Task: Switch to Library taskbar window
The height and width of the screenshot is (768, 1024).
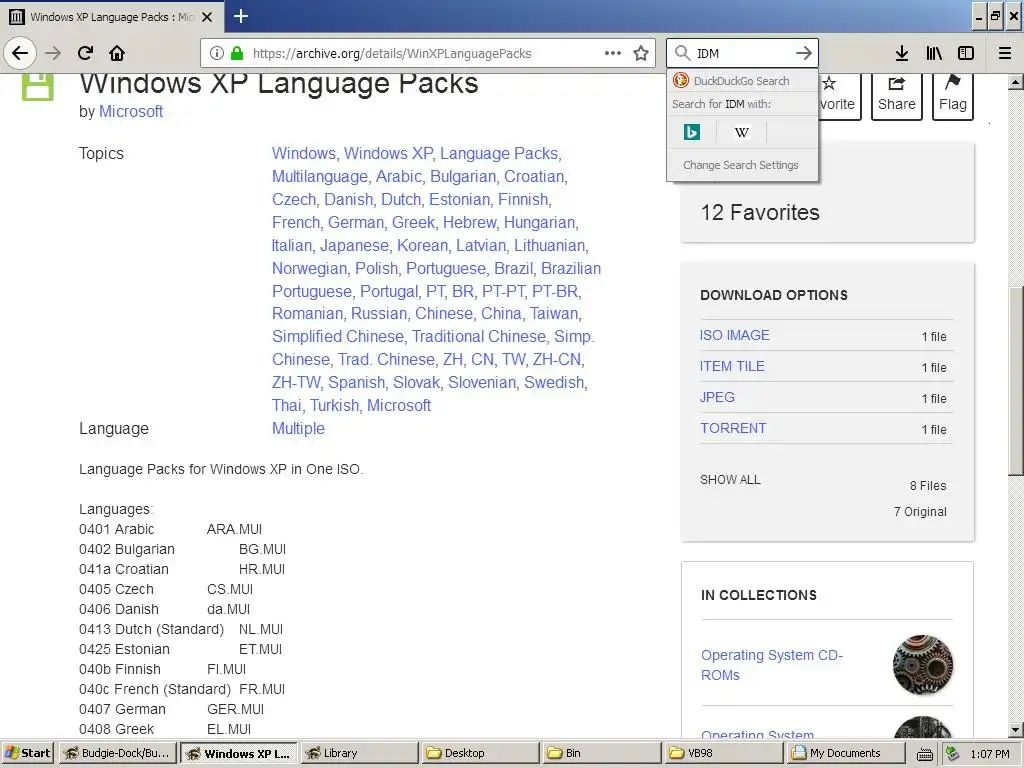Action: [x=359, y=753]
